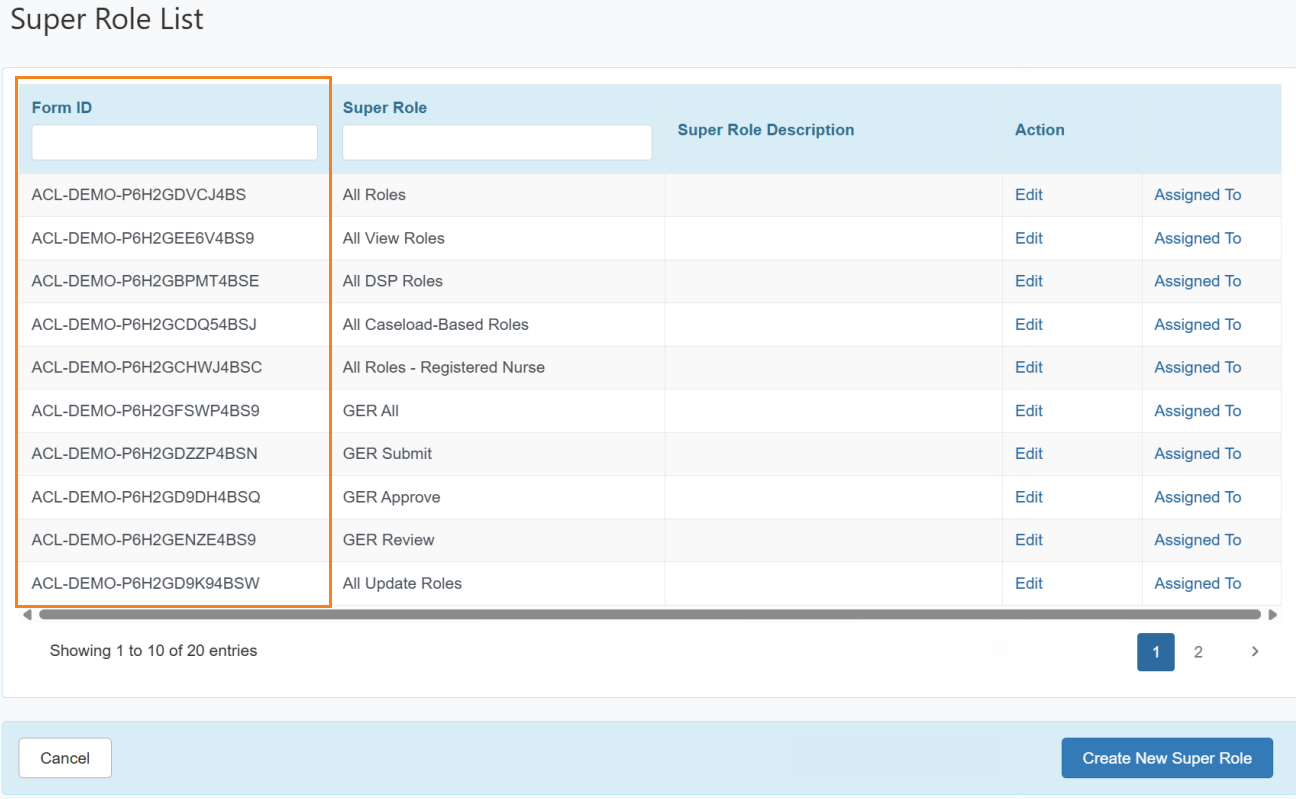Viewport: 1296px width, 799px height.
Task: Open Assigned To for GER All
Action: point(1198,410)
